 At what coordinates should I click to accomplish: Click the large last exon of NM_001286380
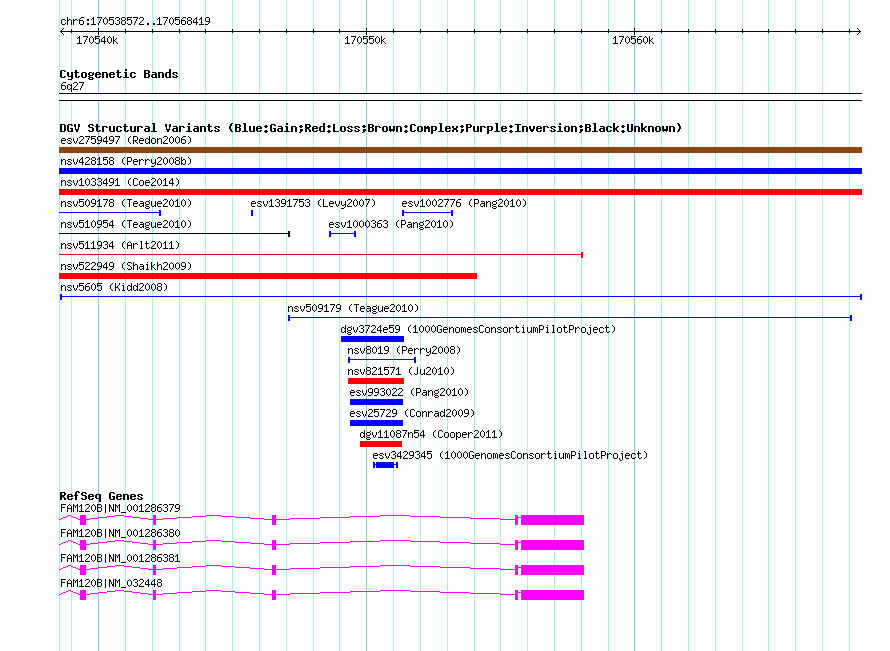tap(552, 545)
